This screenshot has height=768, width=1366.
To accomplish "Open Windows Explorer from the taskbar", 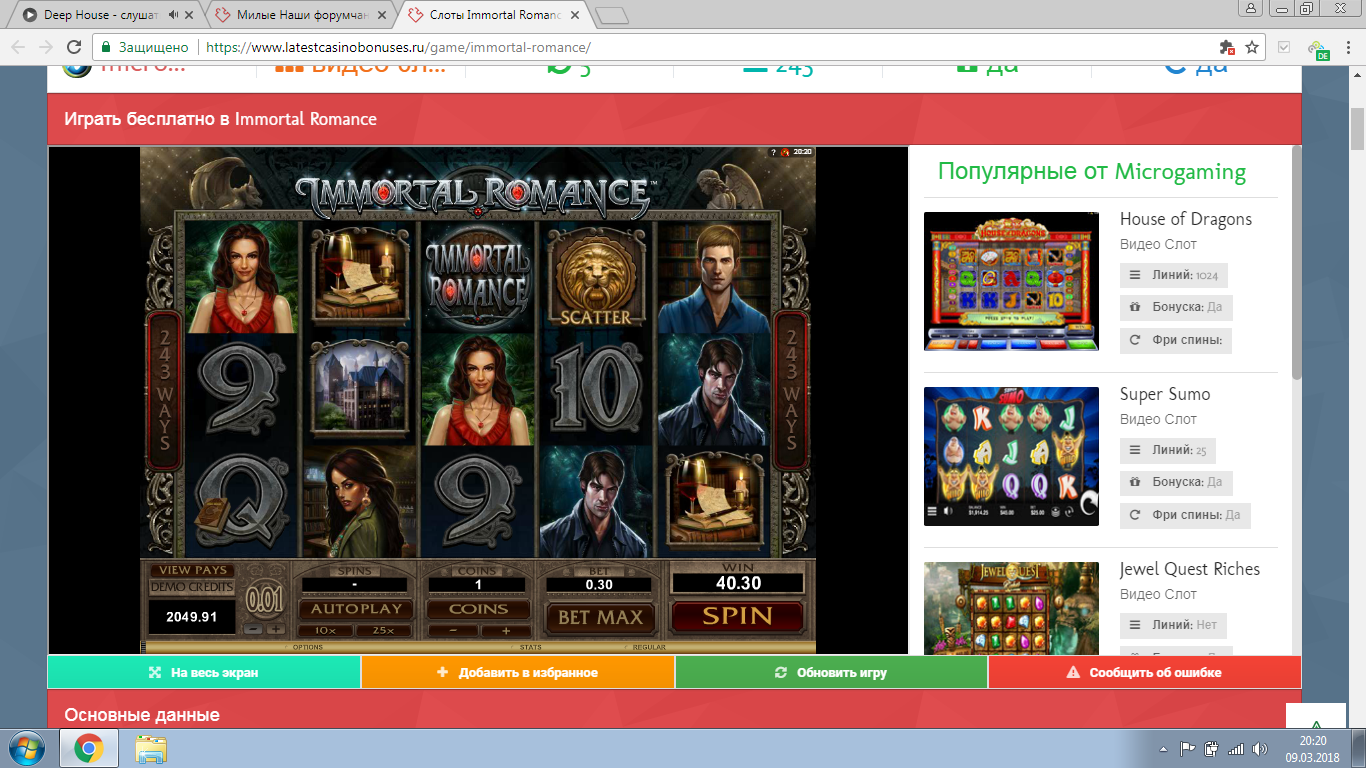I will (x=151, y=748).
